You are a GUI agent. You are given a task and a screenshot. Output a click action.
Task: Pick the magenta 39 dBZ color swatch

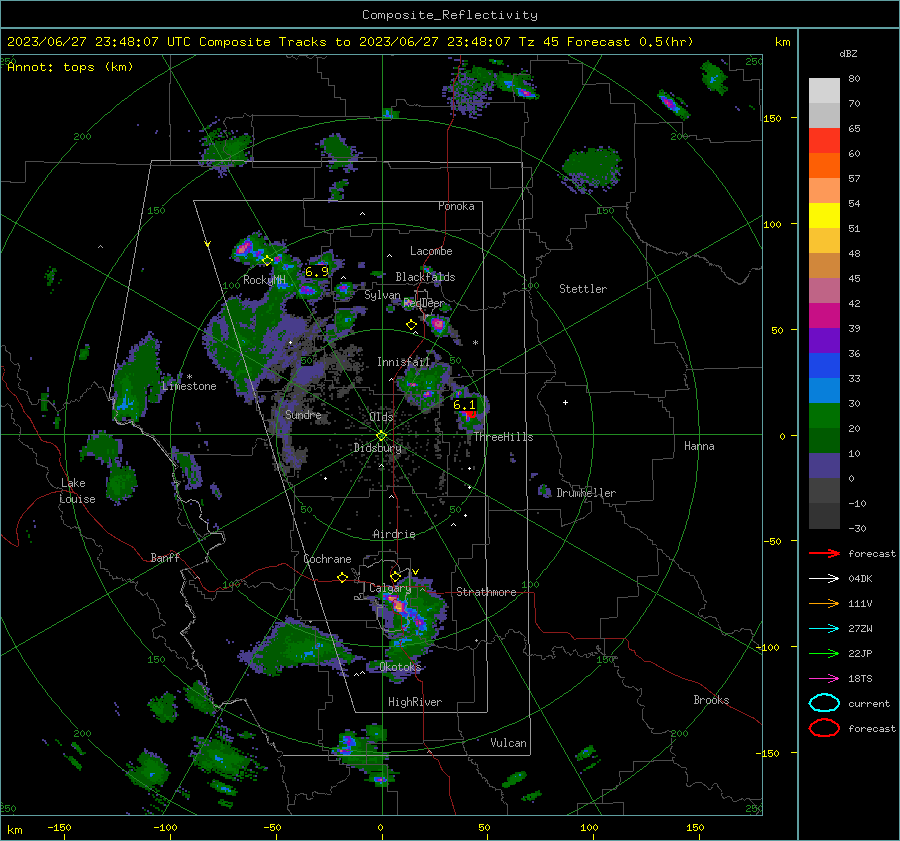coord(824,316)
